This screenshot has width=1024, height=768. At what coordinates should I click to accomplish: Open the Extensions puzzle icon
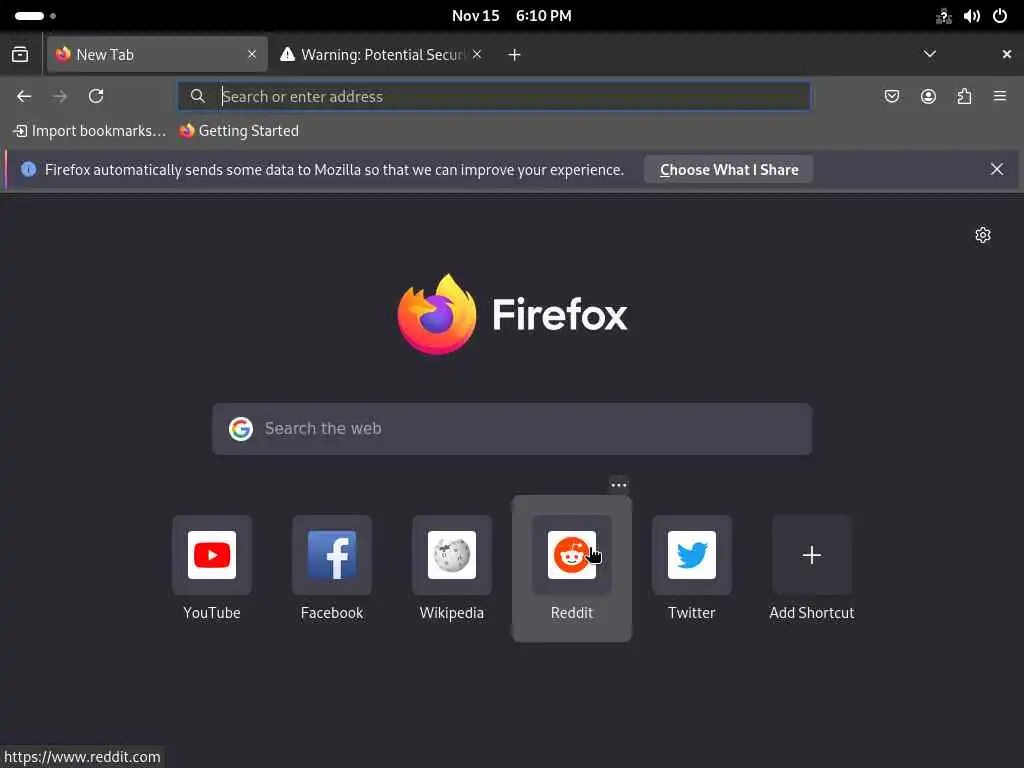click(965, 97)
